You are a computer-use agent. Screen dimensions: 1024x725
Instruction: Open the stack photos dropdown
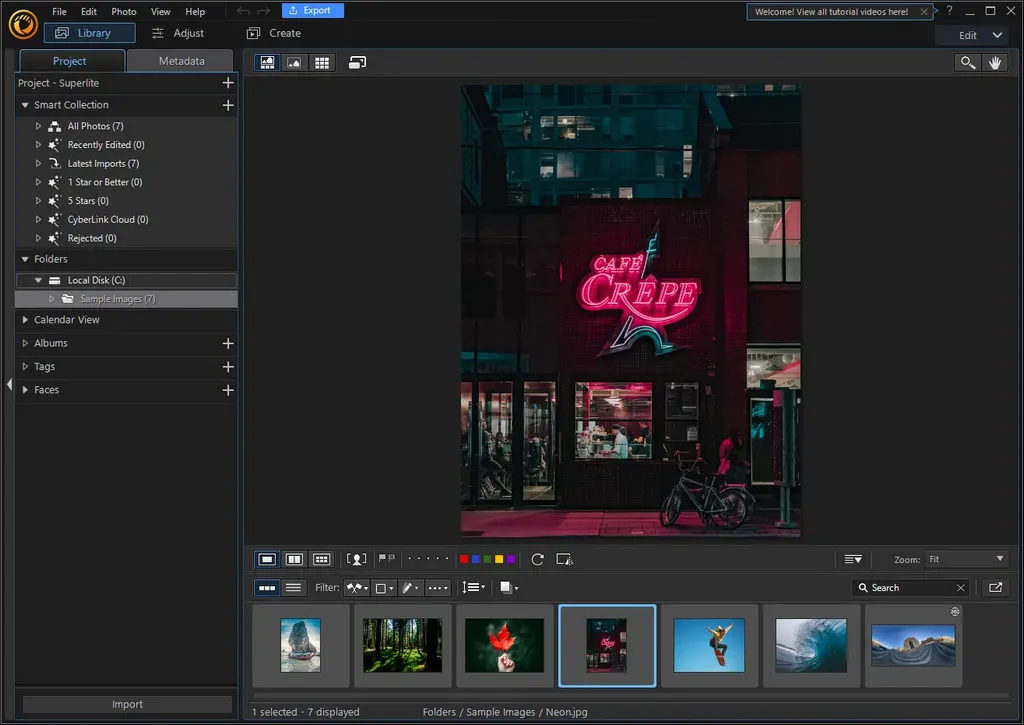509,588
